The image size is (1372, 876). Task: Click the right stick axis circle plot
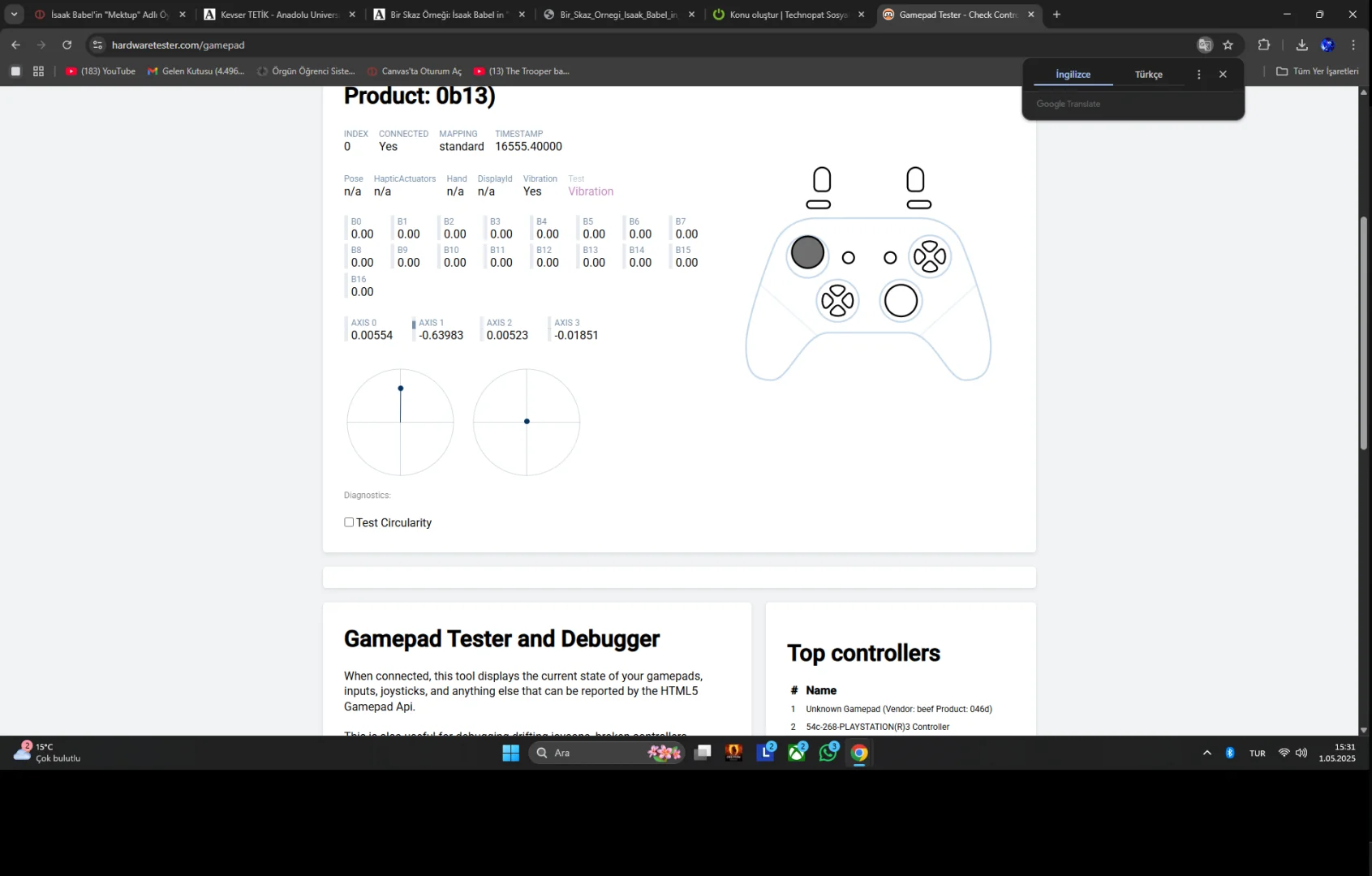tap(527, 422)
